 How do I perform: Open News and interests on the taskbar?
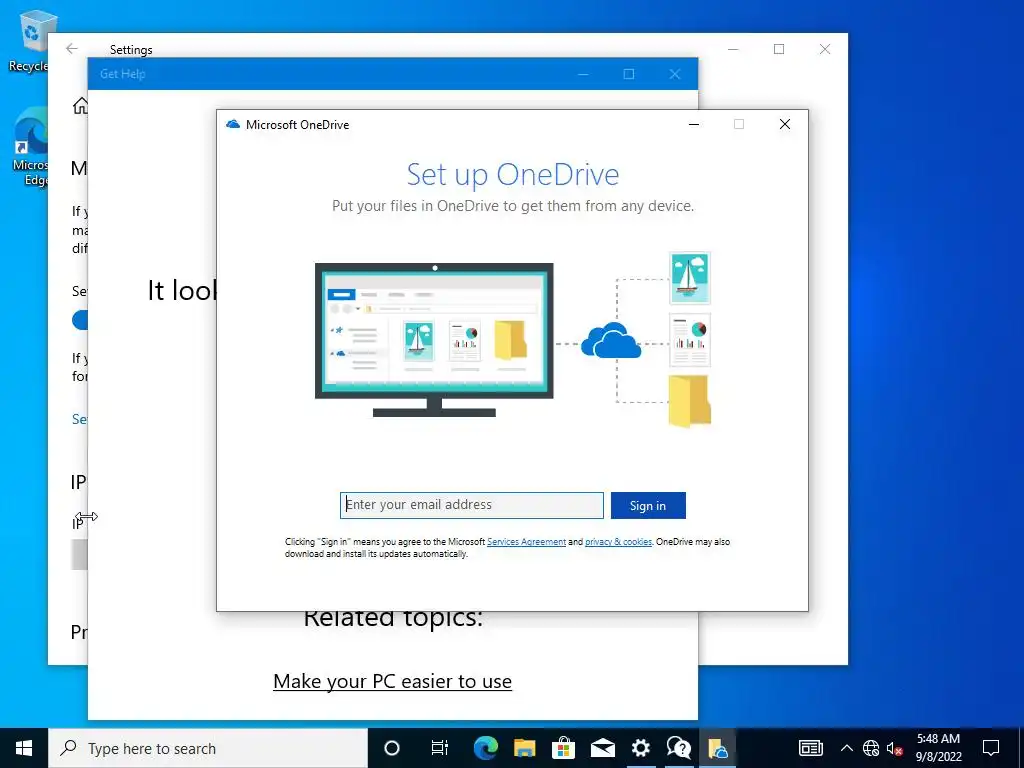810,748
